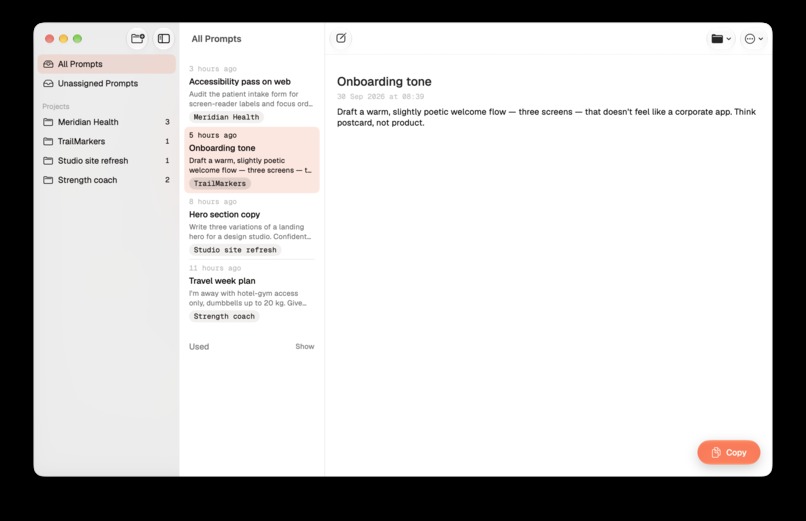The height and width of the screenshot is (521, 806).
Task: Click the new project folder icon
Action: [x=137, y=39]
